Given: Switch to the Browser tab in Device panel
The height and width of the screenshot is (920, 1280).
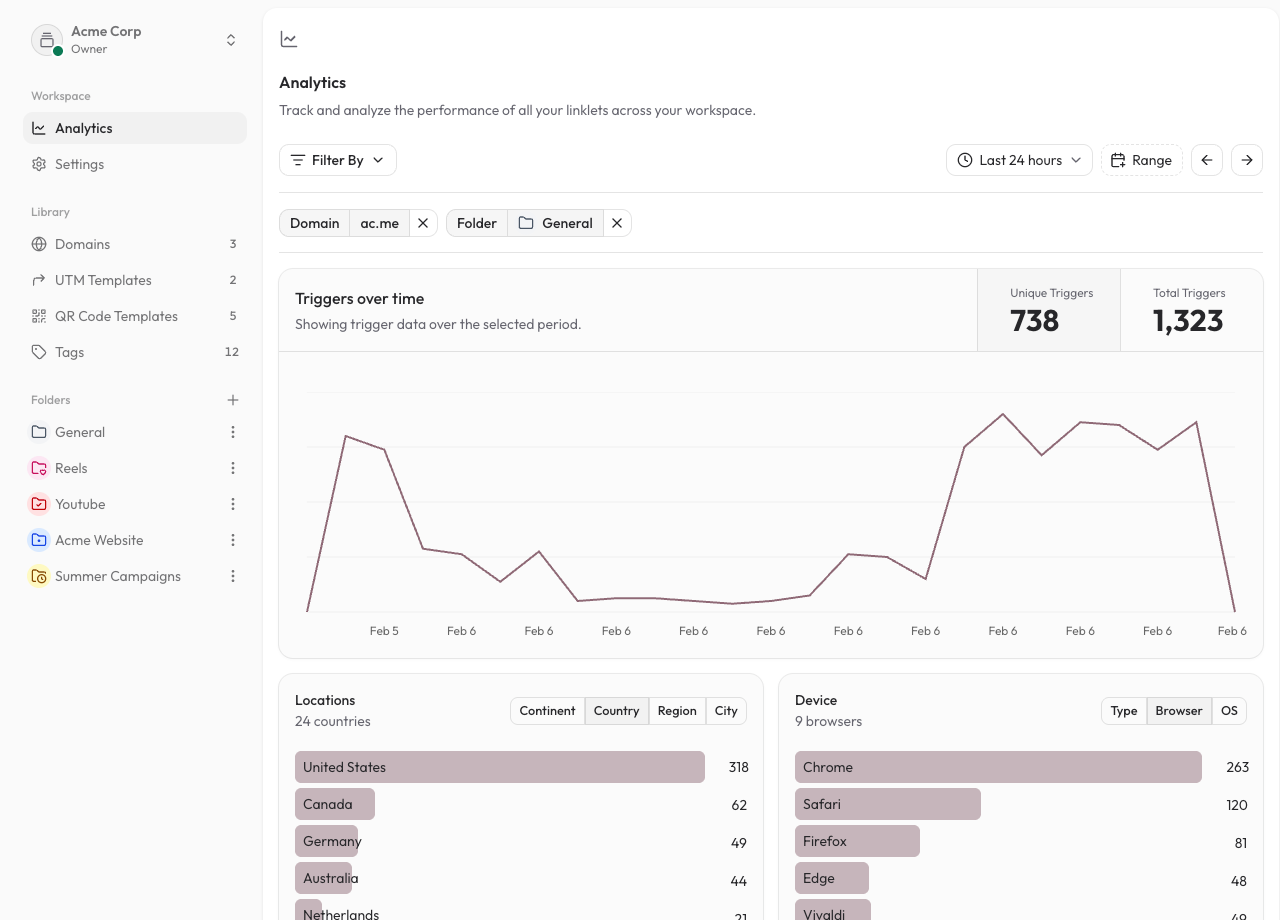Looking at the screenshot, I should (1178, 711).
